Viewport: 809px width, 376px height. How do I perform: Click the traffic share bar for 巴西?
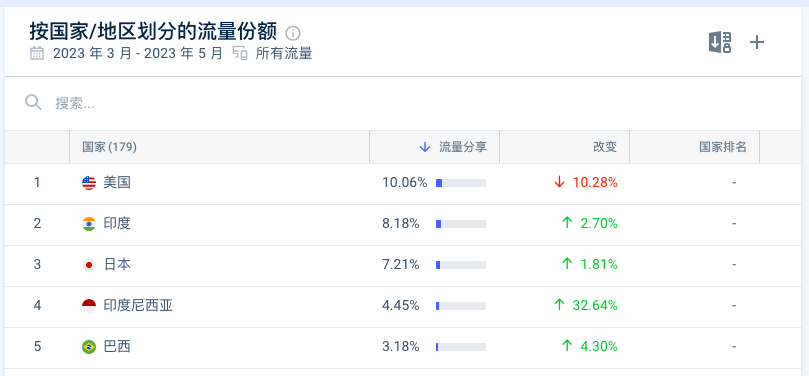(461, 347)
